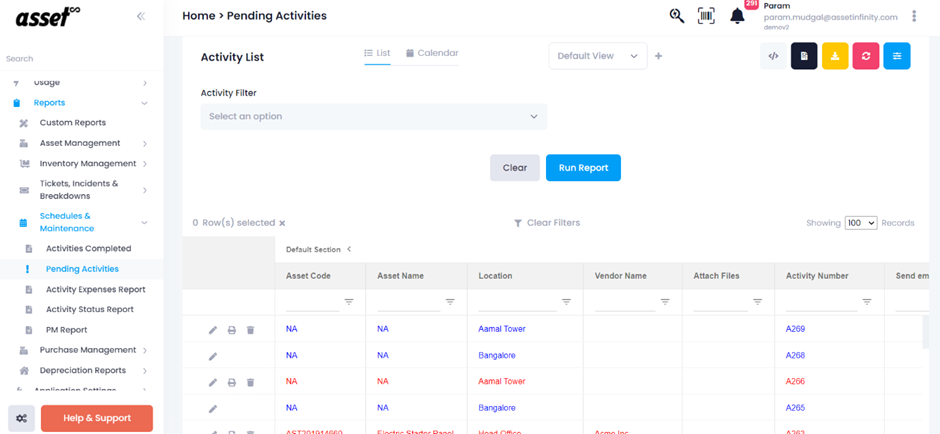Collapse the sidebar with double-chevron icon
Screen dimensions: 940x434
[x=141, y=16]
